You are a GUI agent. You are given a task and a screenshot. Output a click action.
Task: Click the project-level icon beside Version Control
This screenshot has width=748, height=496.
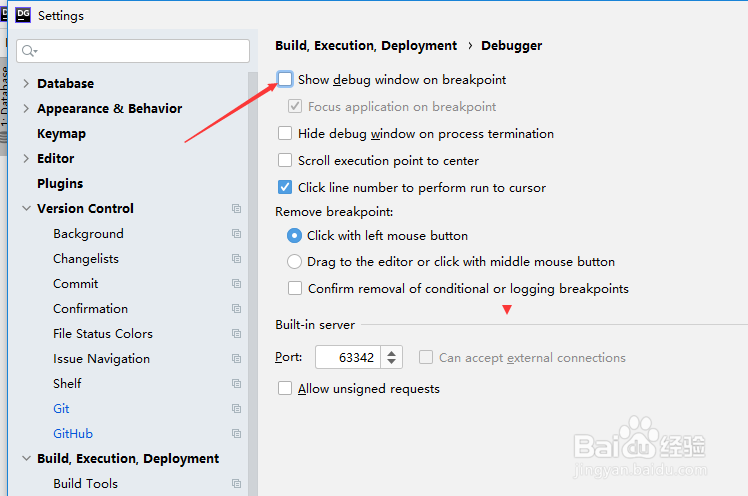point(236,209)
